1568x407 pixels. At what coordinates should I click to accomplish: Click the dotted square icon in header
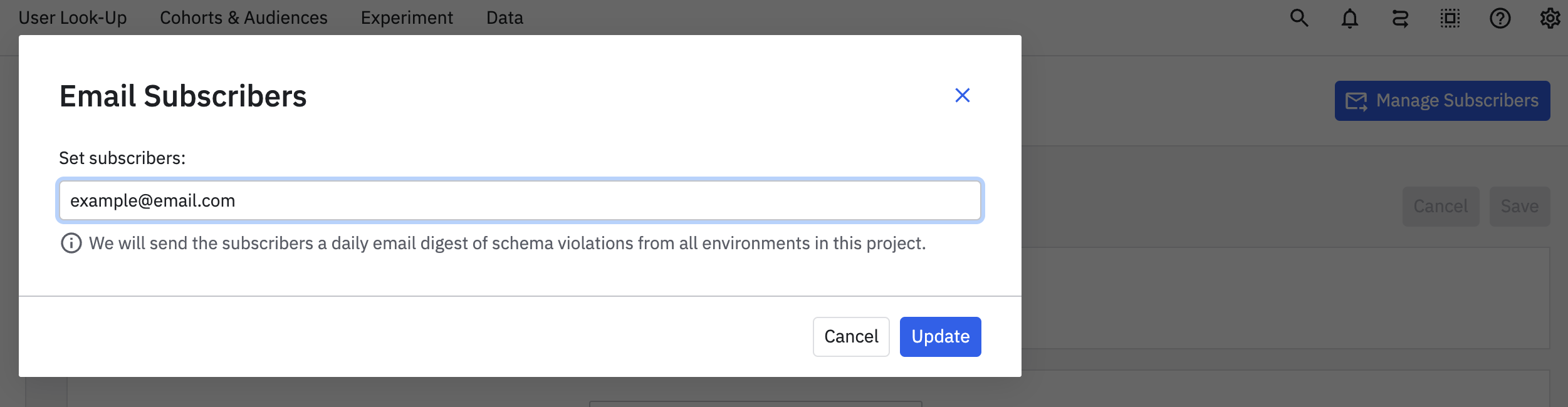click(x=1450, y=19)
